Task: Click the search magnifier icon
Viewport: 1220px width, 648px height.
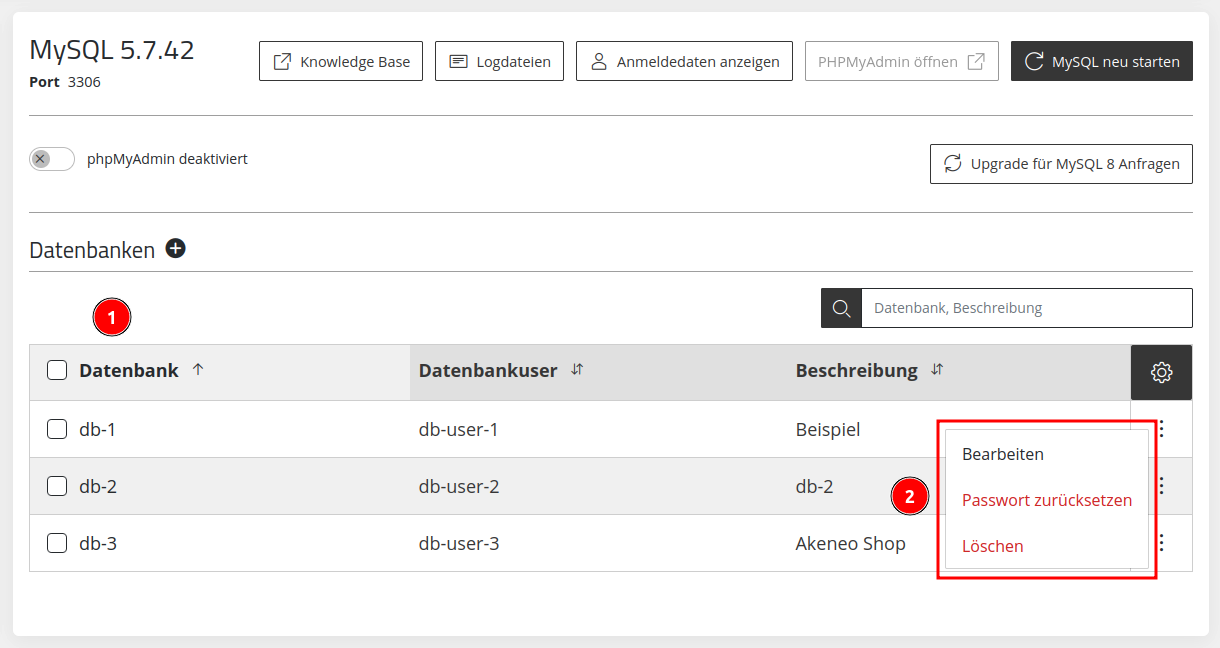Action: pyautogui.click(x=841, y=308)
